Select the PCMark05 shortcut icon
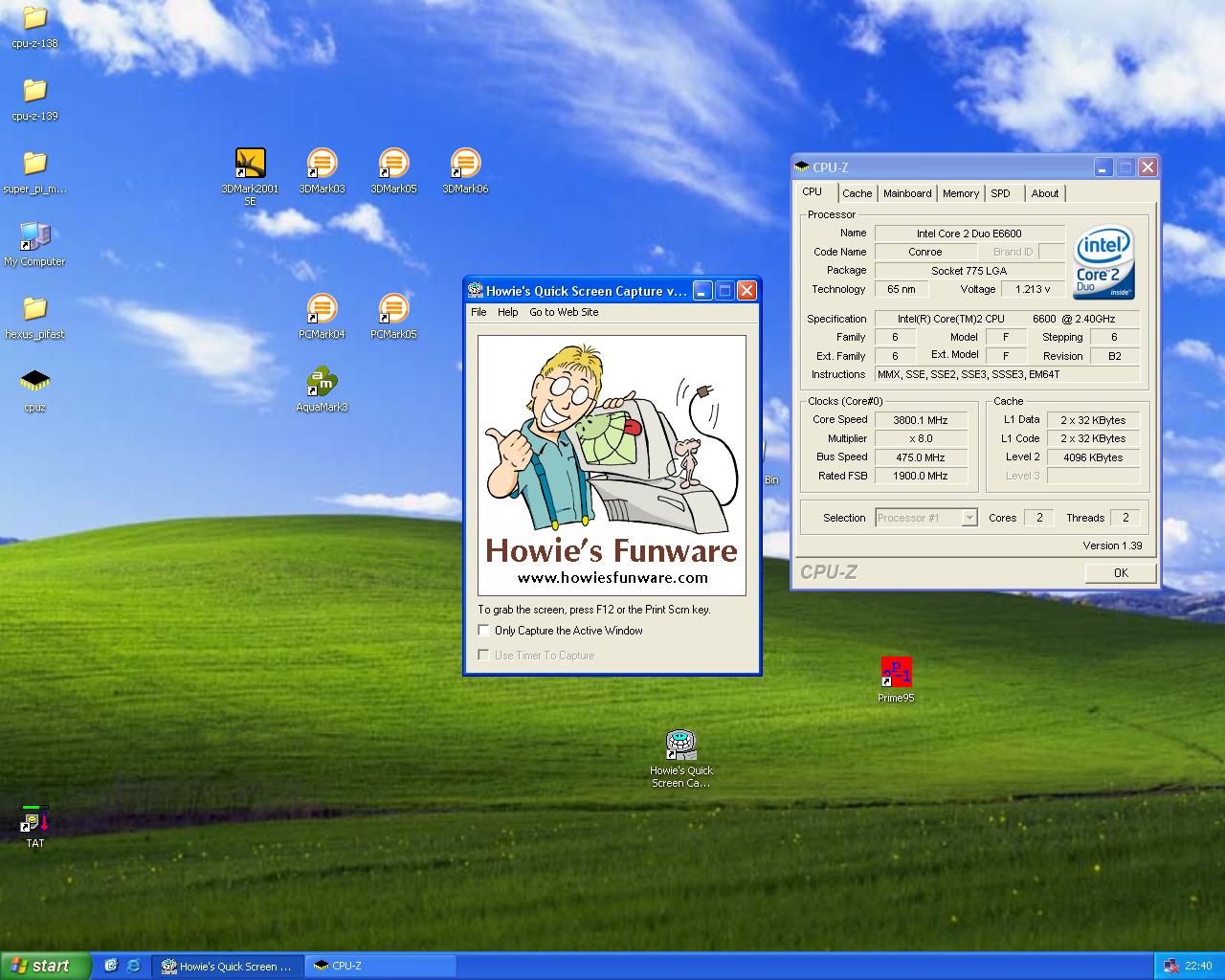The width and height of the screenshot is (1225, 980). (x=393, y=308)
